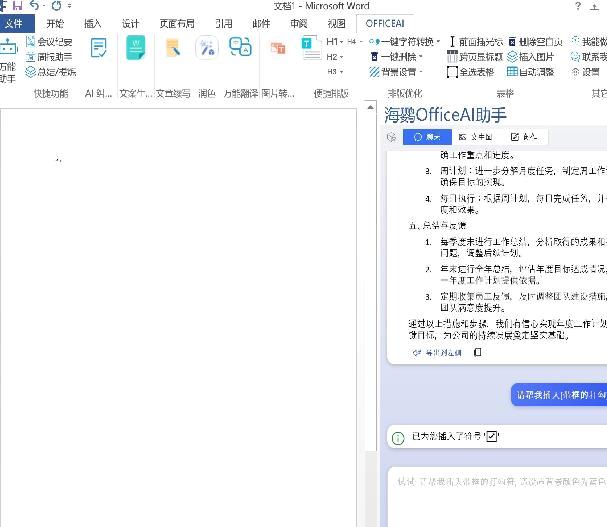This screenshot has width=607, height=527.
Task: Switch to the 开始 ribbon tab
Action: [55, 24]
